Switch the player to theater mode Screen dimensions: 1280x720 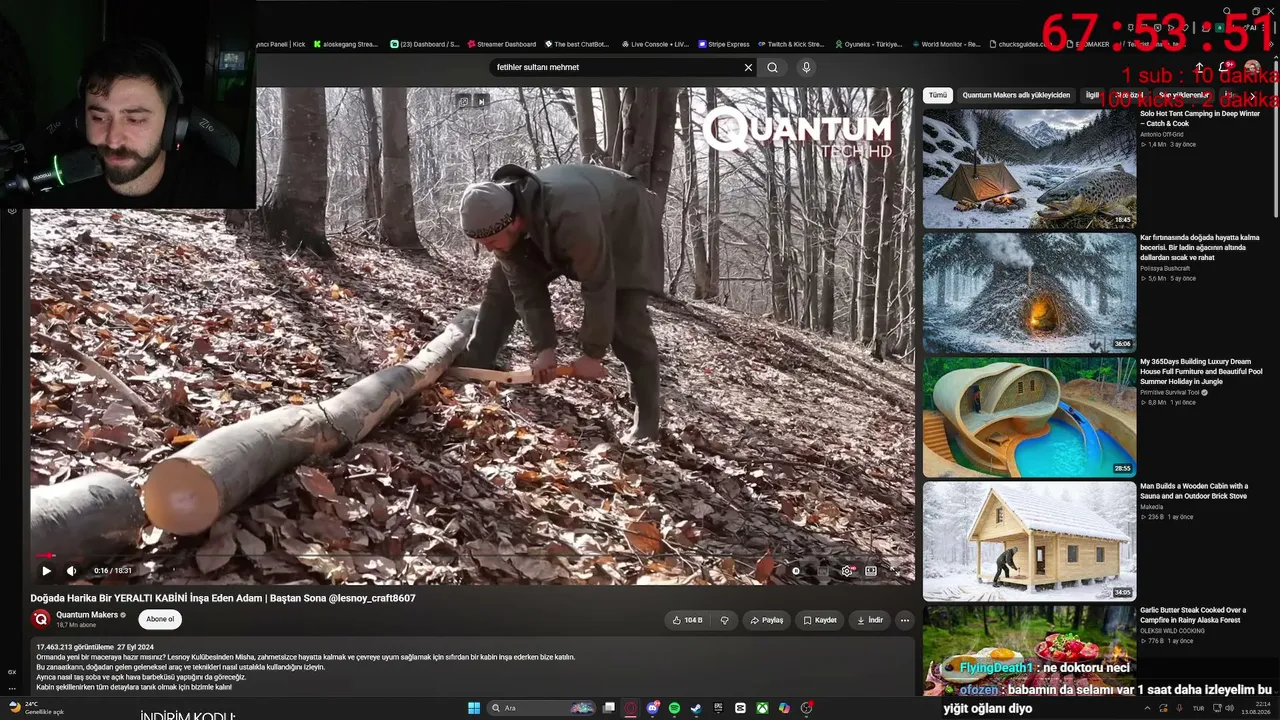[x=871, y=571]
